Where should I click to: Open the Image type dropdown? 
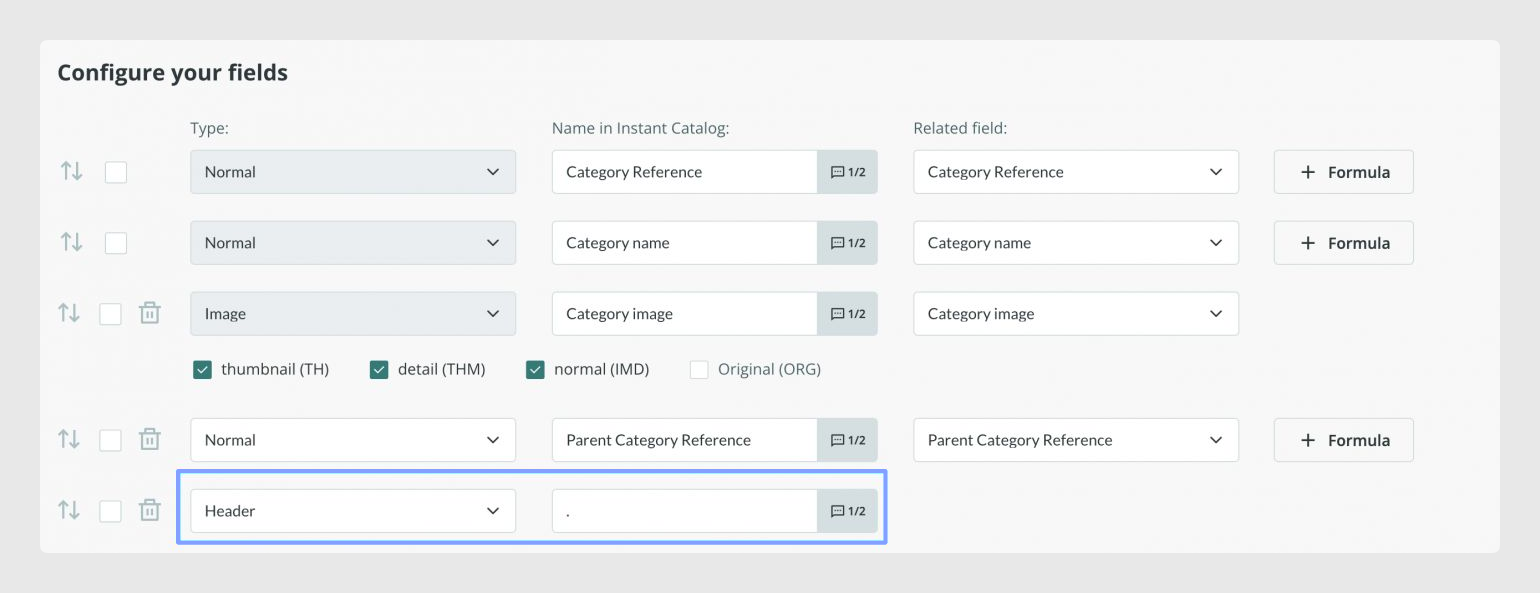[353, 314]
